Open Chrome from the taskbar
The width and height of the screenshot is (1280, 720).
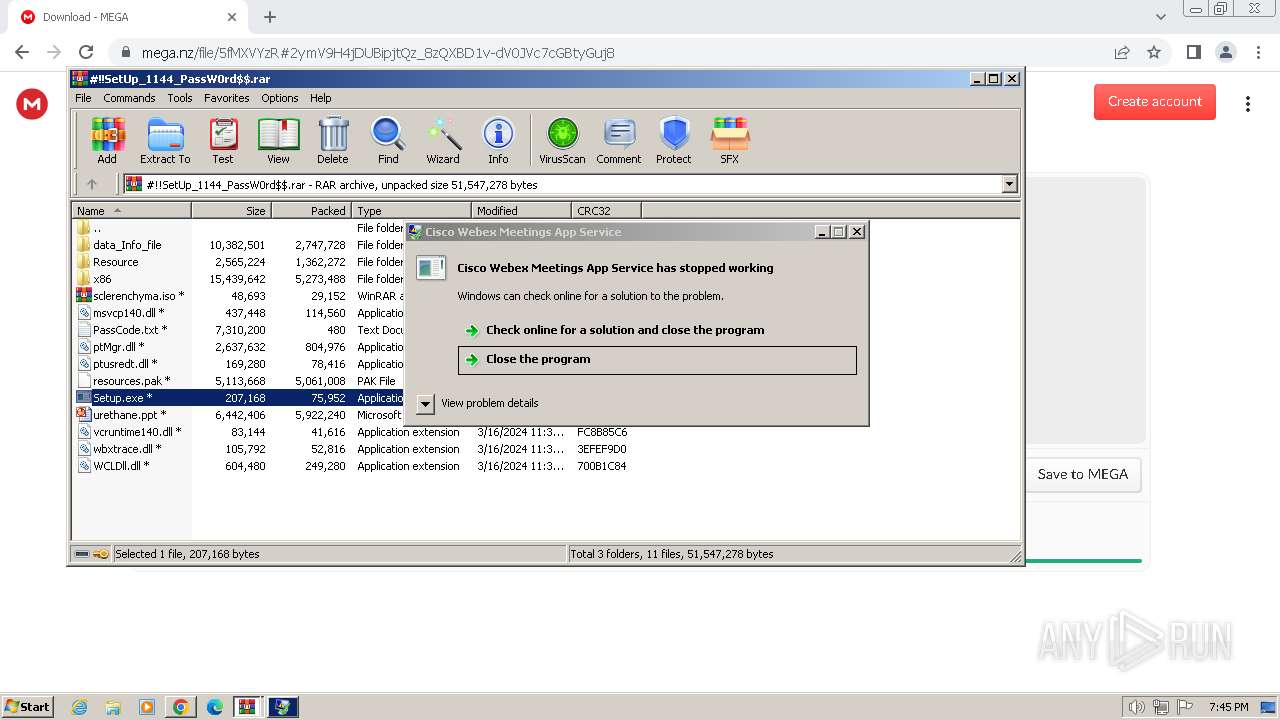181,707
